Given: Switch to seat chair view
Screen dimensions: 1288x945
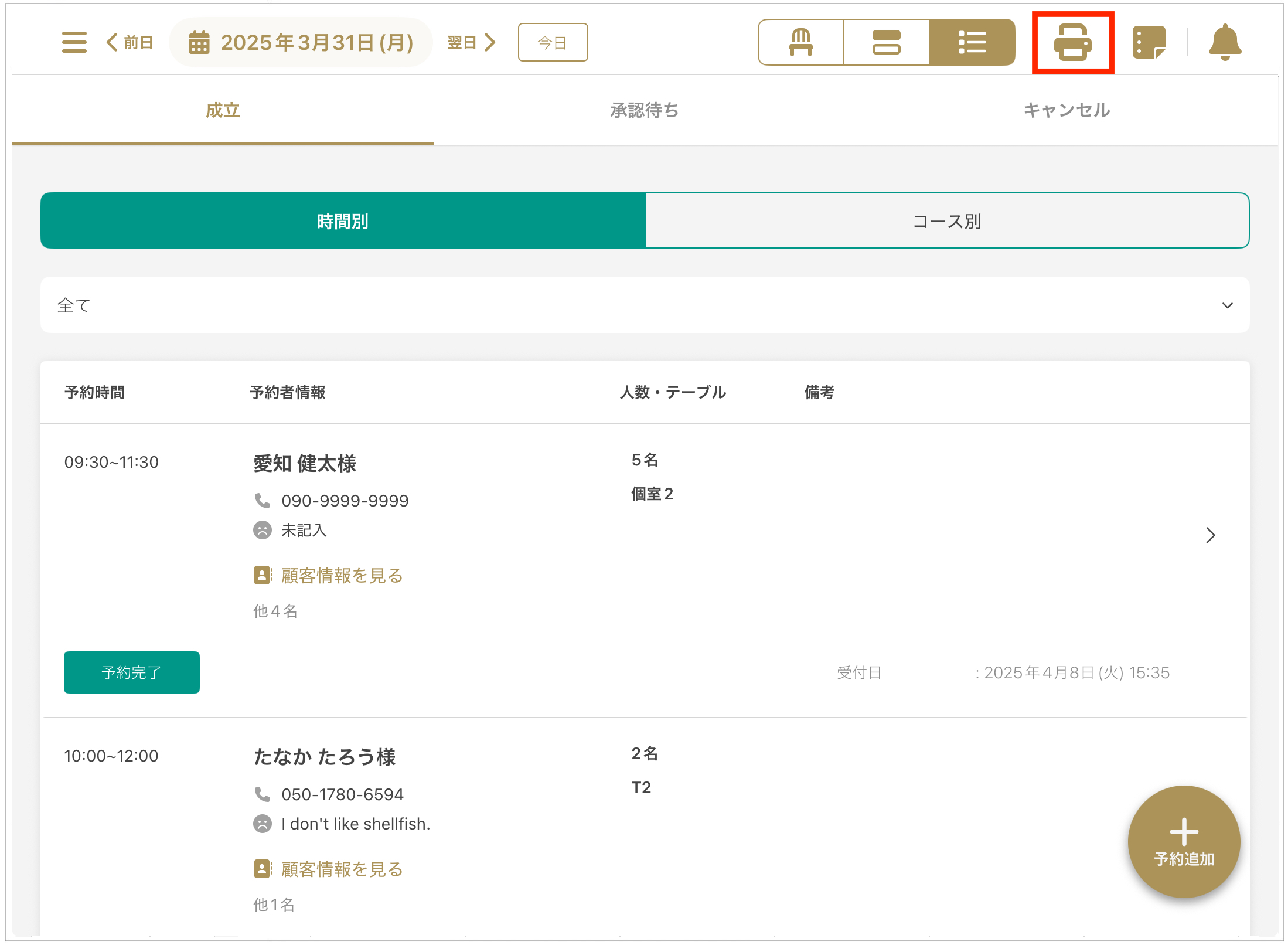Looking at the screenshot, I should tap(800, 42).
